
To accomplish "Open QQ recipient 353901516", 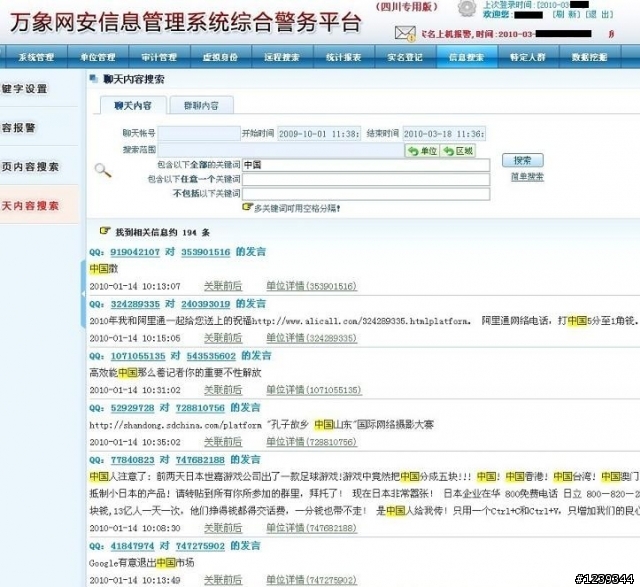I will (206, 252).
